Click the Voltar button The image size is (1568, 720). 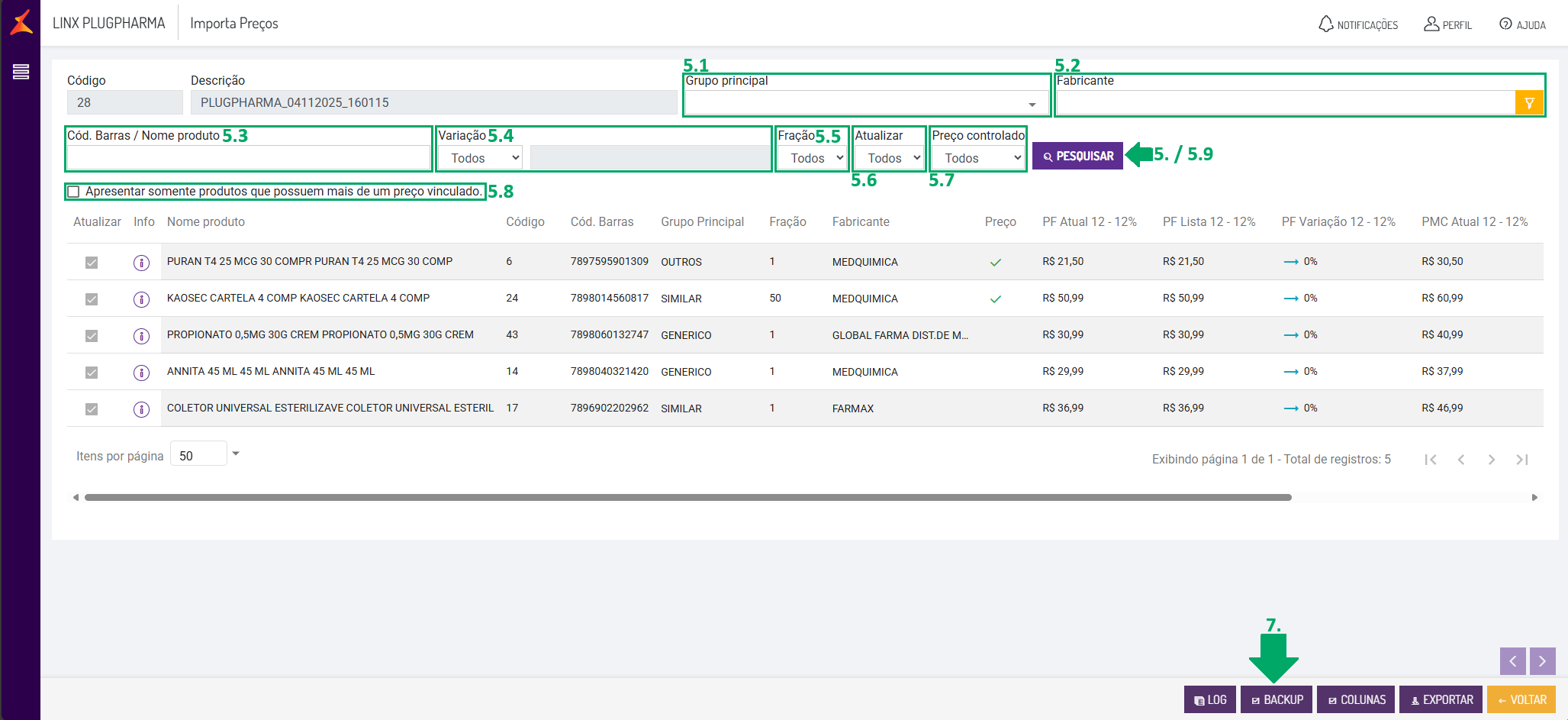[x=1521, y=699]
